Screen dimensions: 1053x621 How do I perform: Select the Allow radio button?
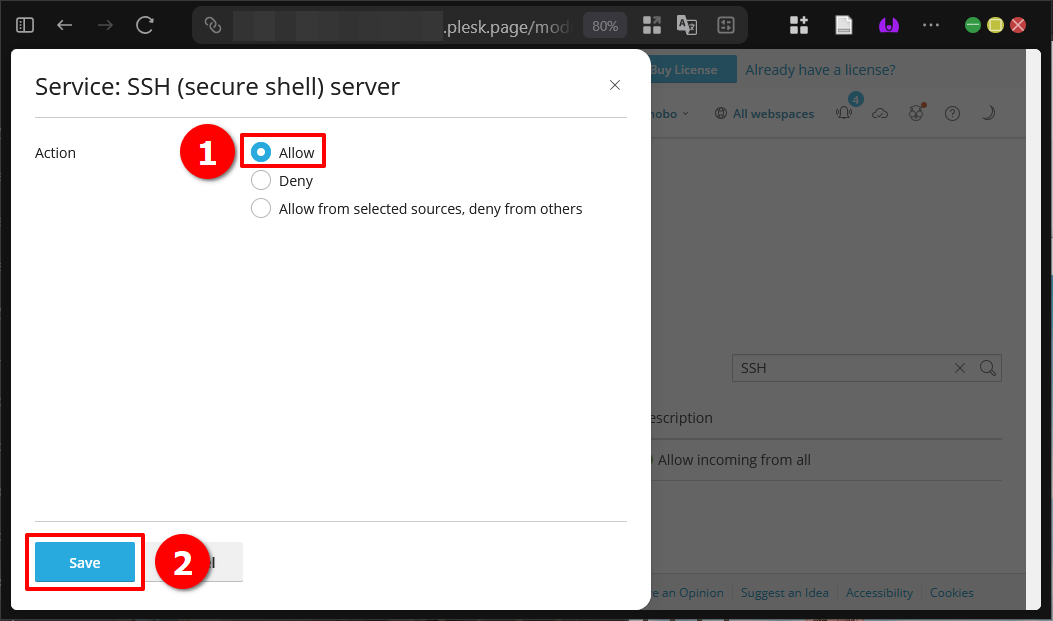click(x=260, y=151)
